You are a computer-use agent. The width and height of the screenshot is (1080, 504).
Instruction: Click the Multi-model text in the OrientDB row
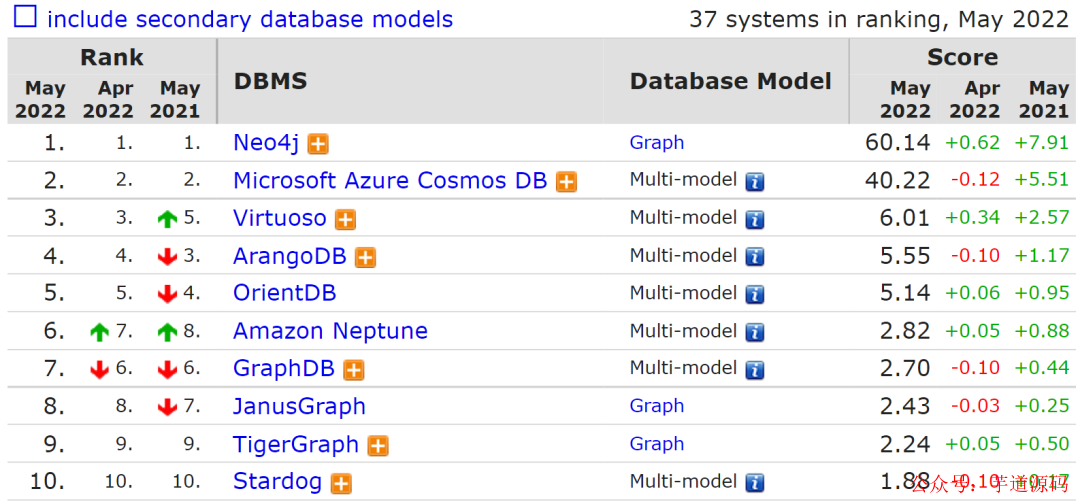pos(683,293)
